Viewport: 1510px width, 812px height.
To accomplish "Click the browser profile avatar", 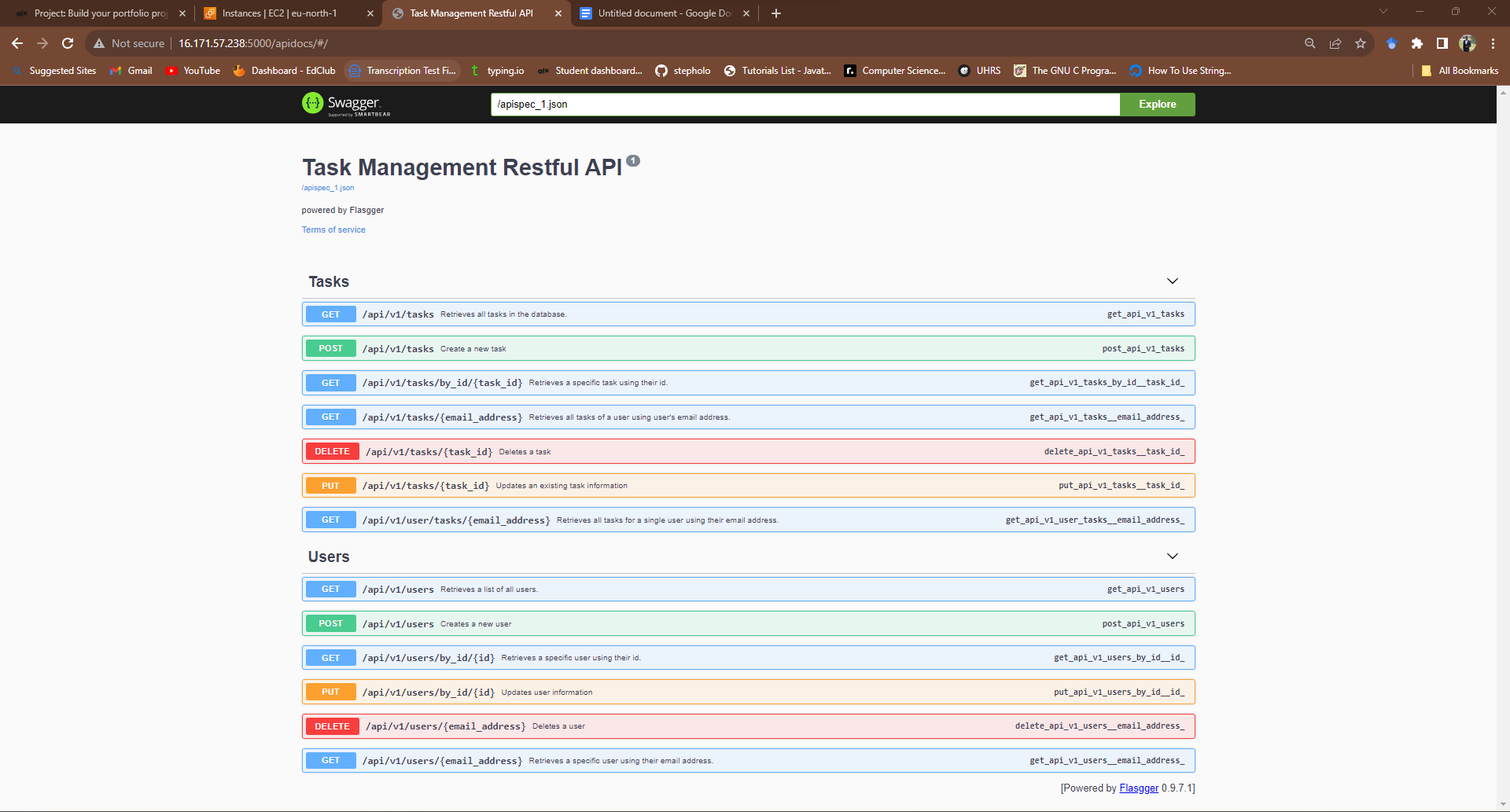I will pyautogui.click(x=1468, y=43).
